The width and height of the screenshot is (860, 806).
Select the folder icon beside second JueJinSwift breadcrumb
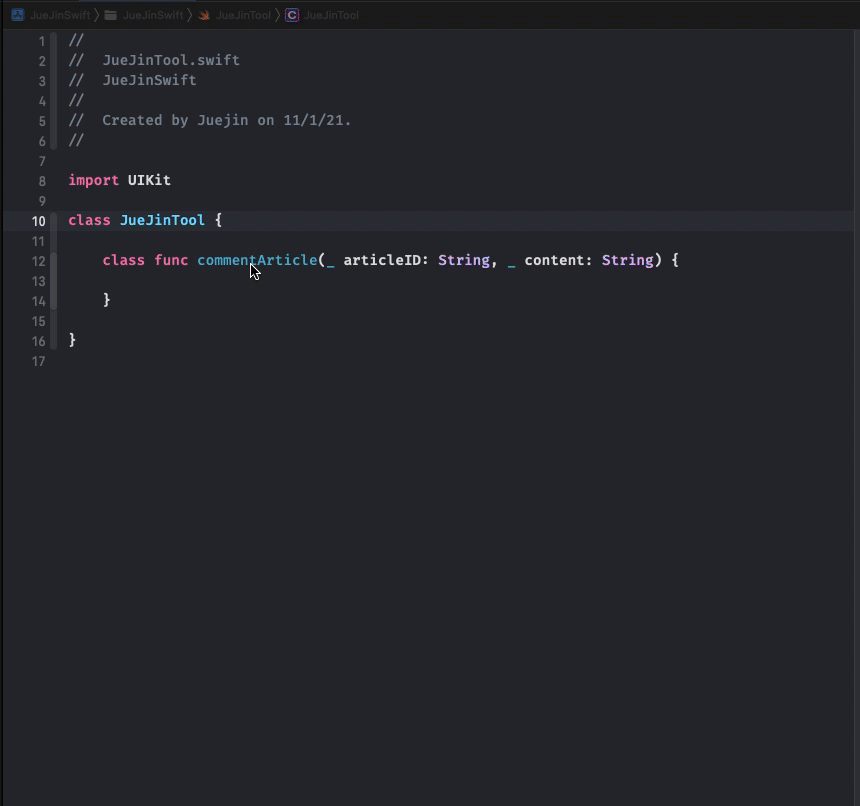[112, 15]
